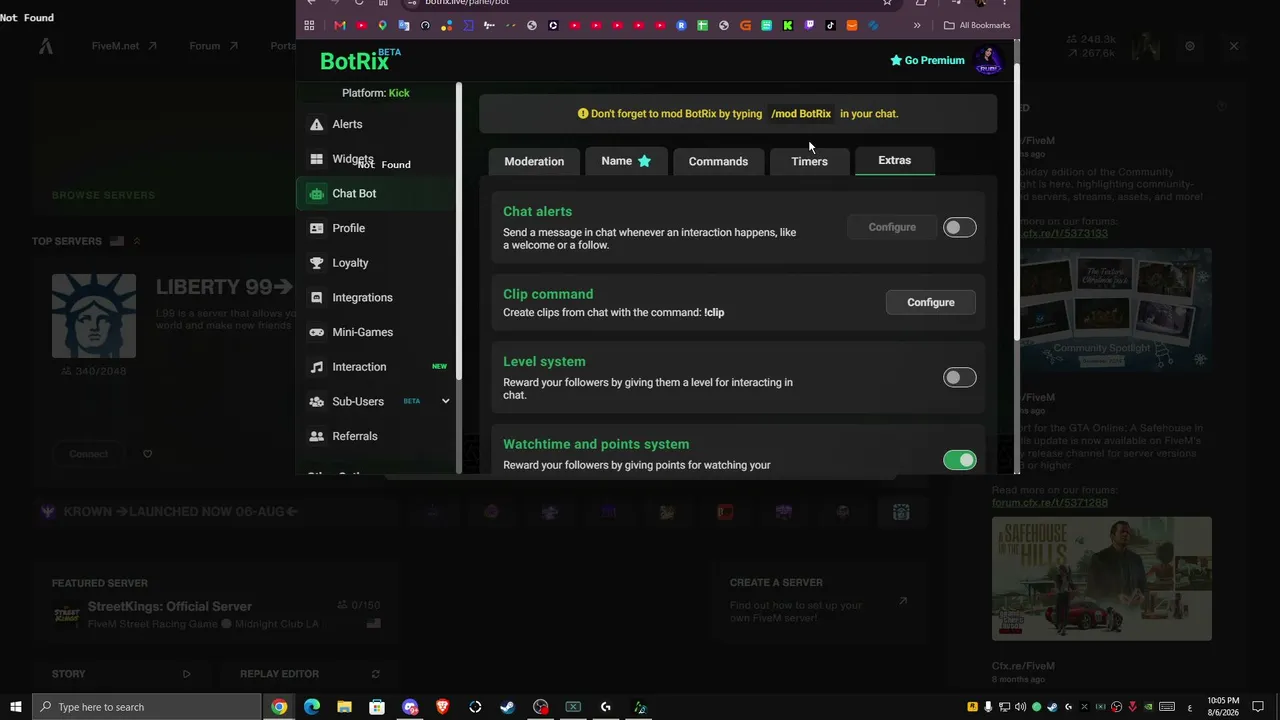Open the Twitch bookmark in the bookmarks bar
The height and width of the screenshot is (720, 1280).
pos(809,25)
